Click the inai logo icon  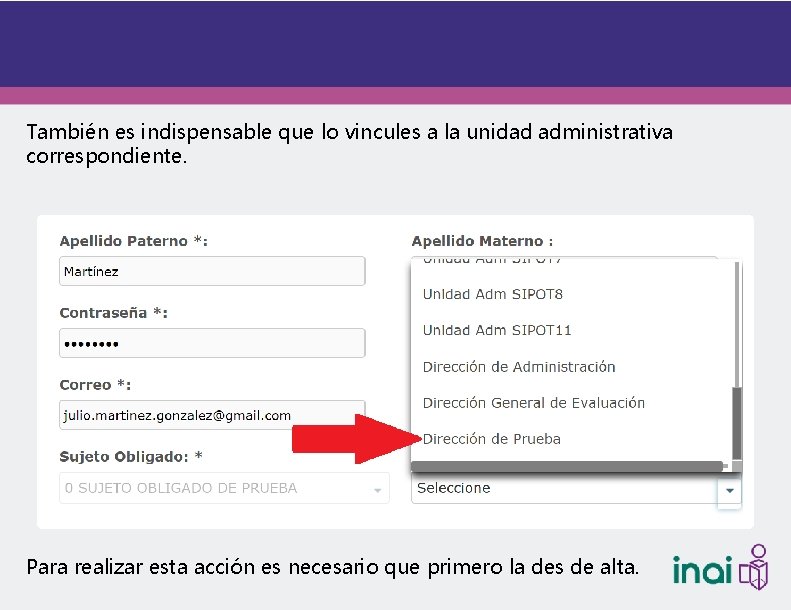click(720, 567)
